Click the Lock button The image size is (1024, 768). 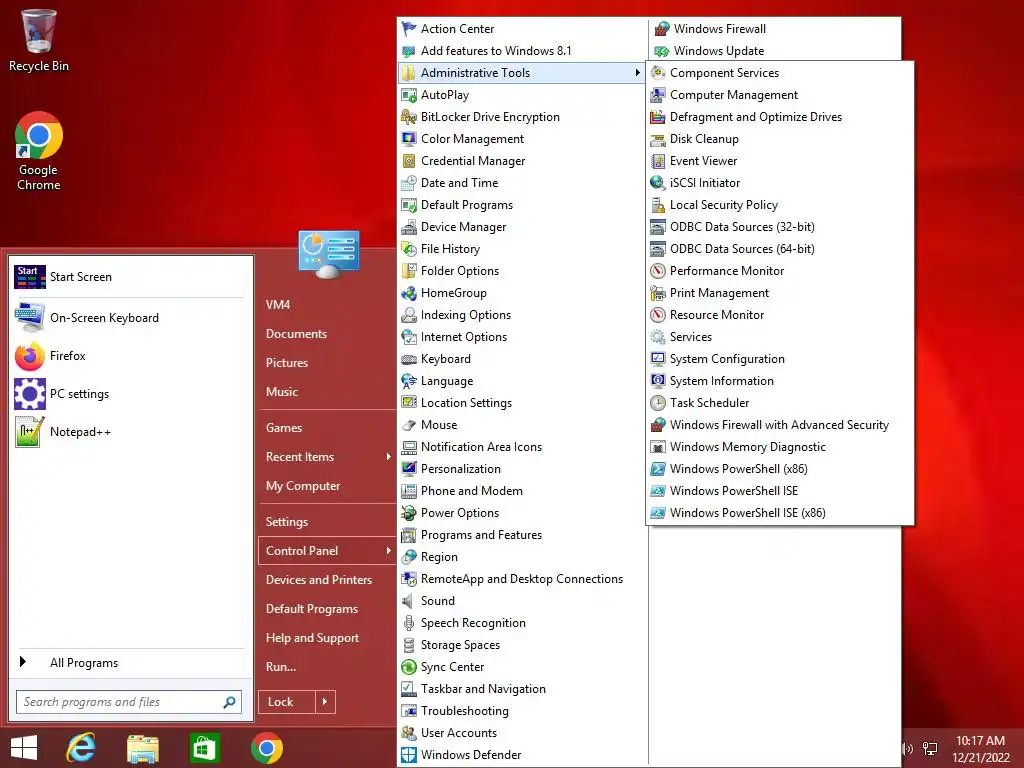point(287,702)
